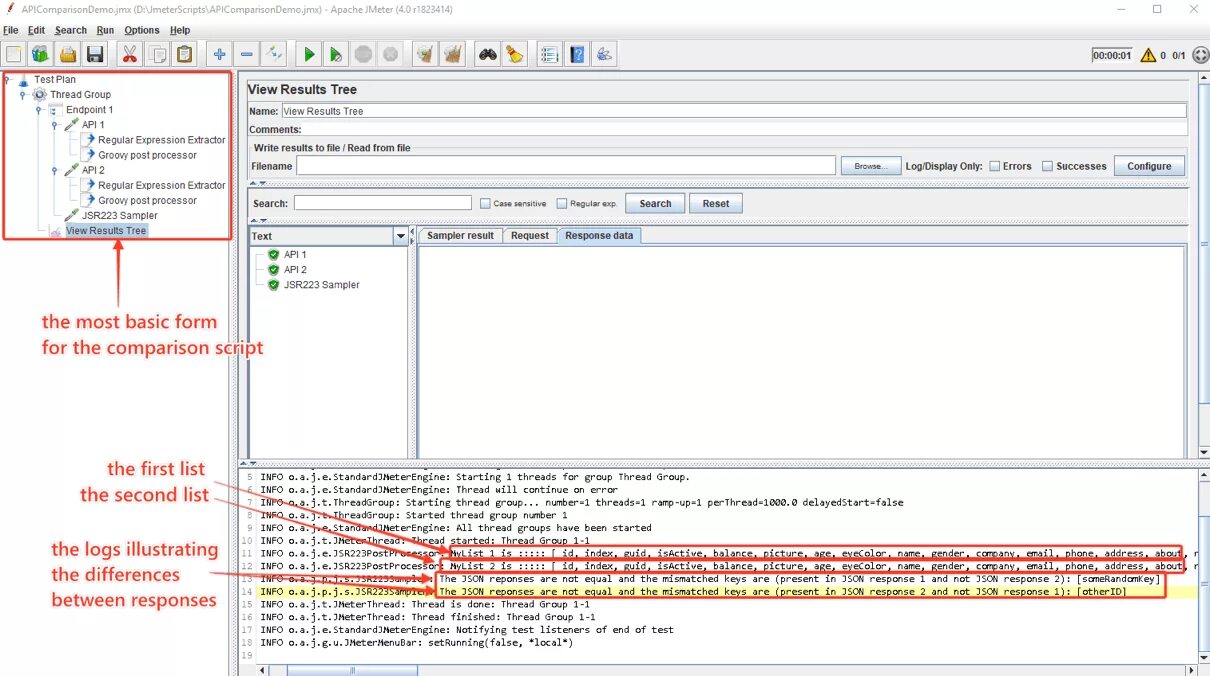Click green check icon of JSR223 Sampler result
This screenshot has height=676, width=1210.
pyautogui.click(x=274, y=285)
